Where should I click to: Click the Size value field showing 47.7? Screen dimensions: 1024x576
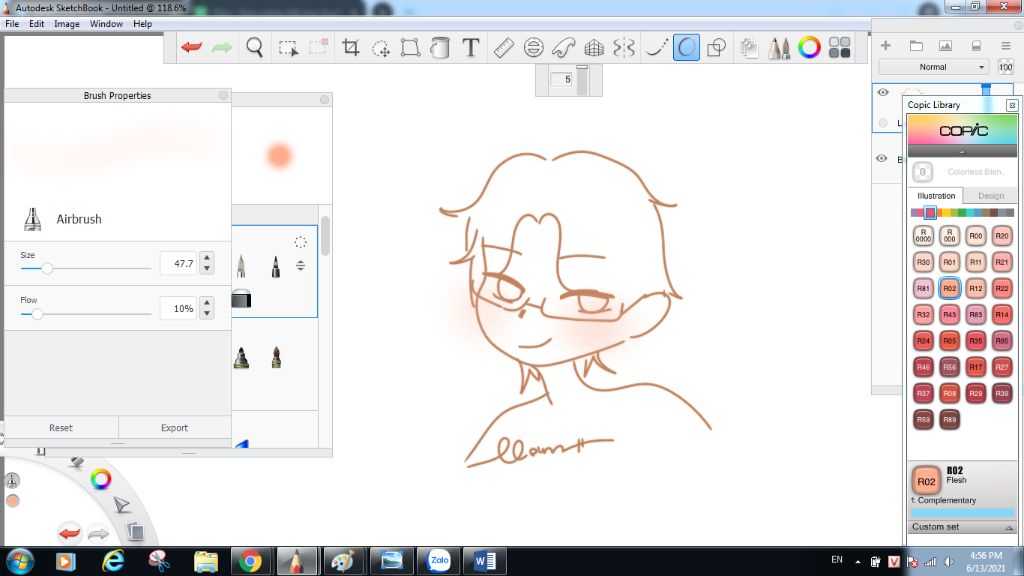178,263
